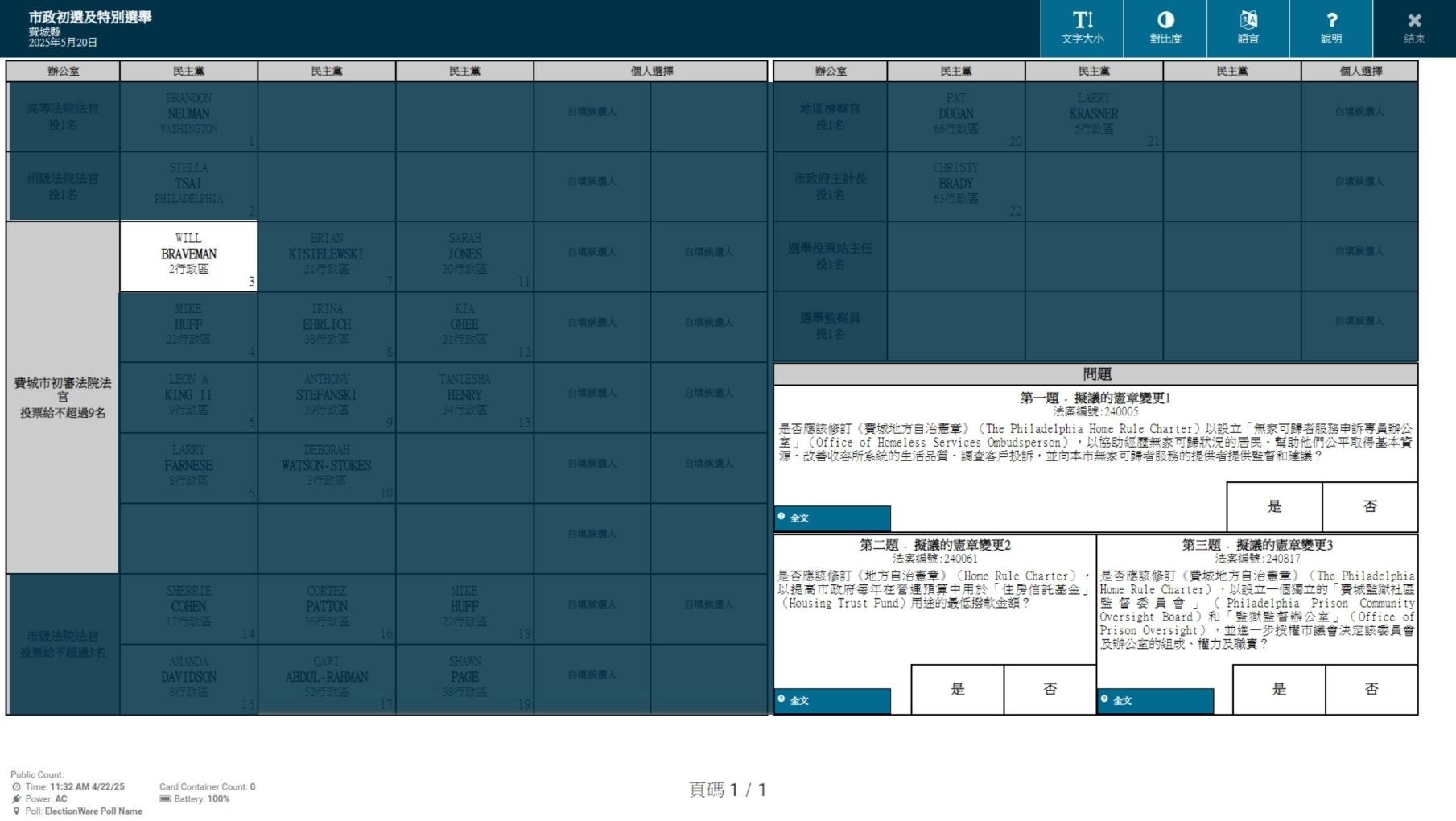Screen dimensions: 1456x821
Task: Open the language (語言) selector
Action: (1248, 28)
